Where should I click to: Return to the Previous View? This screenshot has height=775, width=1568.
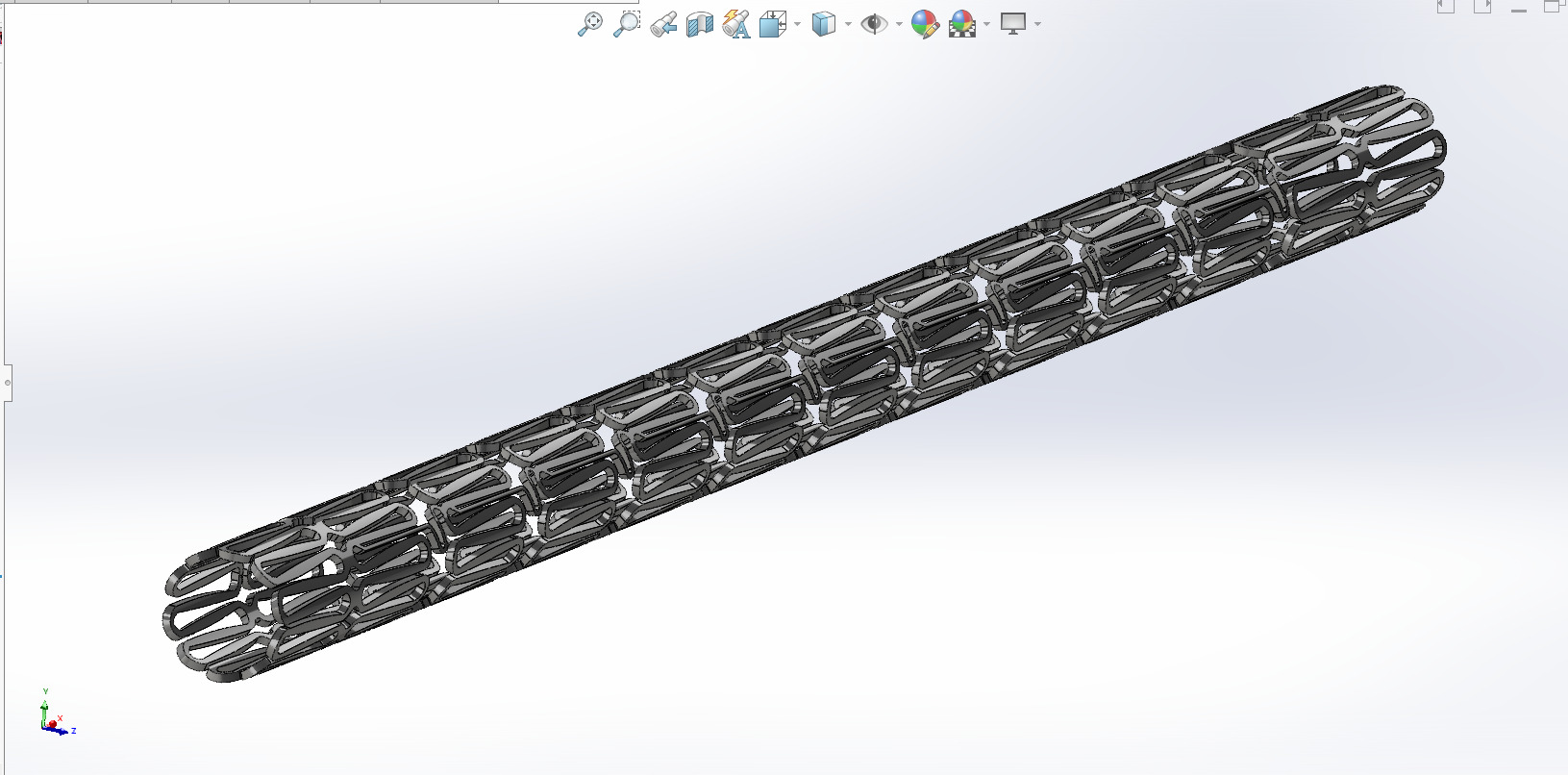(663, 24)
